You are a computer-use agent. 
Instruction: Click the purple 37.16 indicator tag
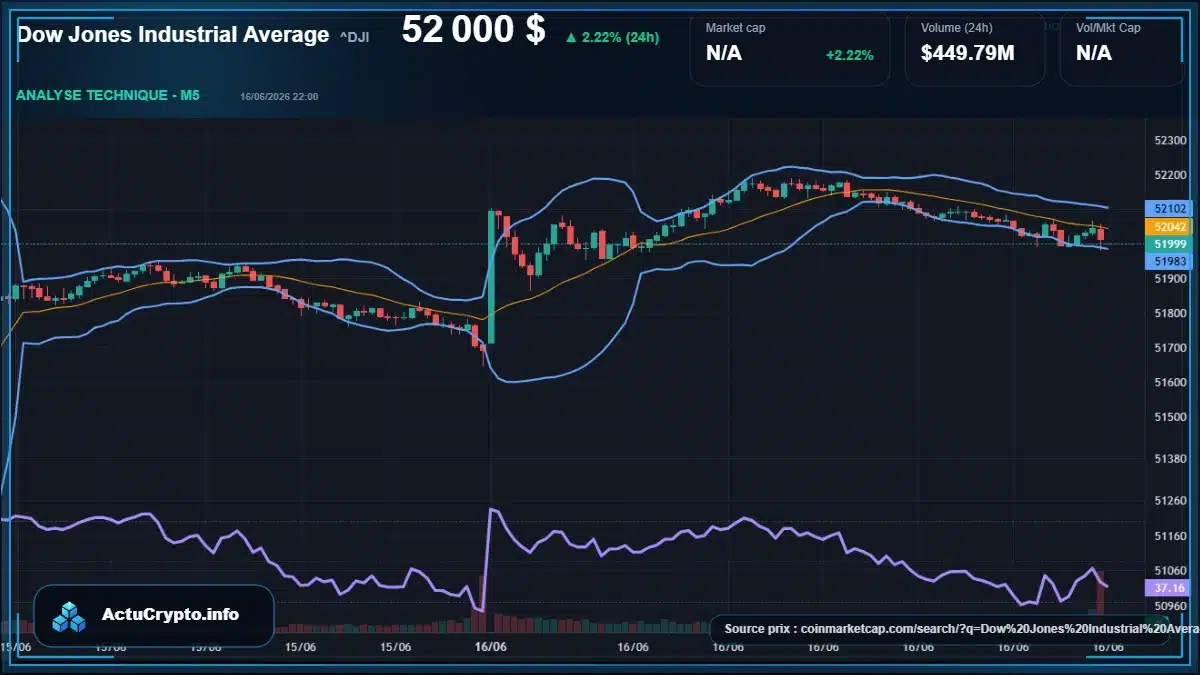(1169, 588)
